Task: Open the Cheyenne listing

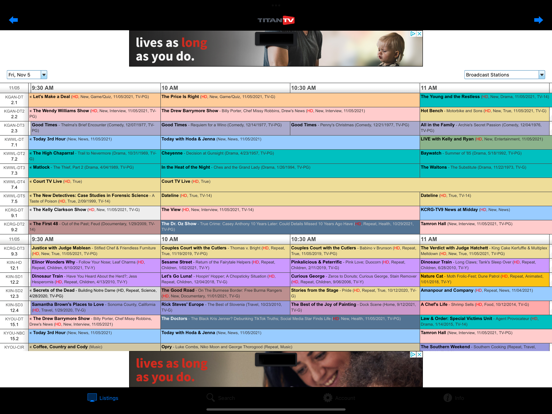Action: (290, 156)
